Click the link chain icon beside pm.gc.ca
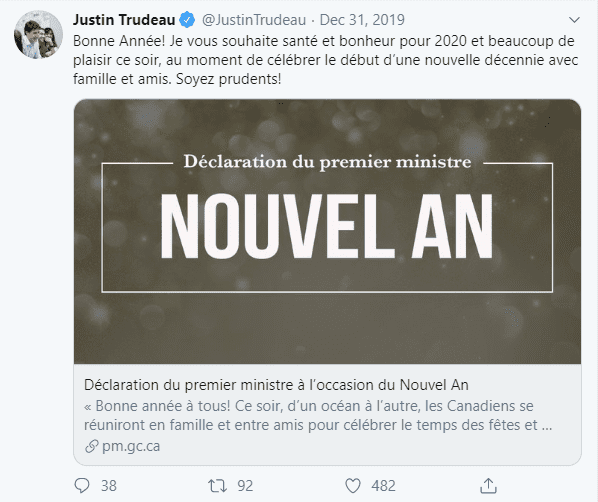The height and width of the screenshot is (502, 598). pyautogui.click(x=92, y=446)
